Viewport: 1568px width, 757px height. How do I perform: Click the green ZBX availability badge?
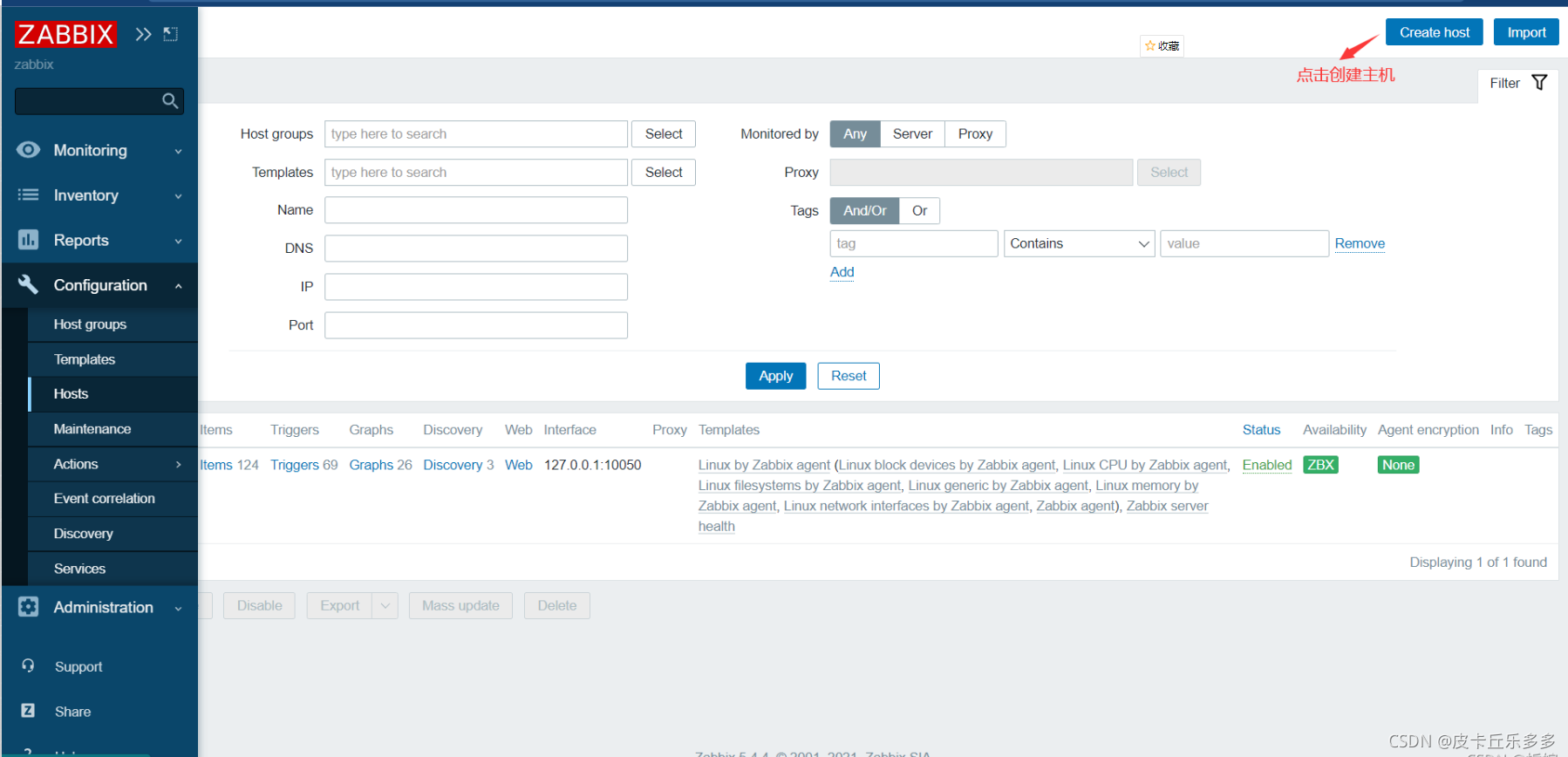tap(1320, 465)
